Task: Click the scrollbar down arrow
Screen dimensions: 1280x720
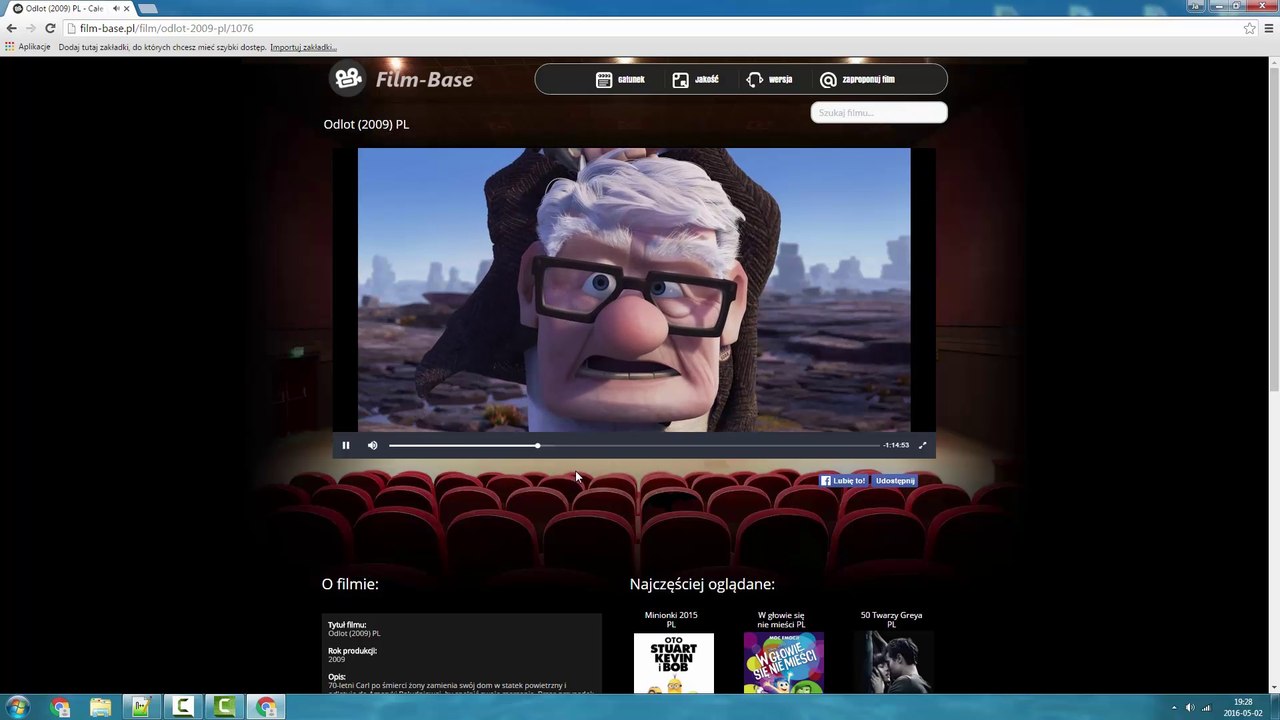Action: [1273, 688]
